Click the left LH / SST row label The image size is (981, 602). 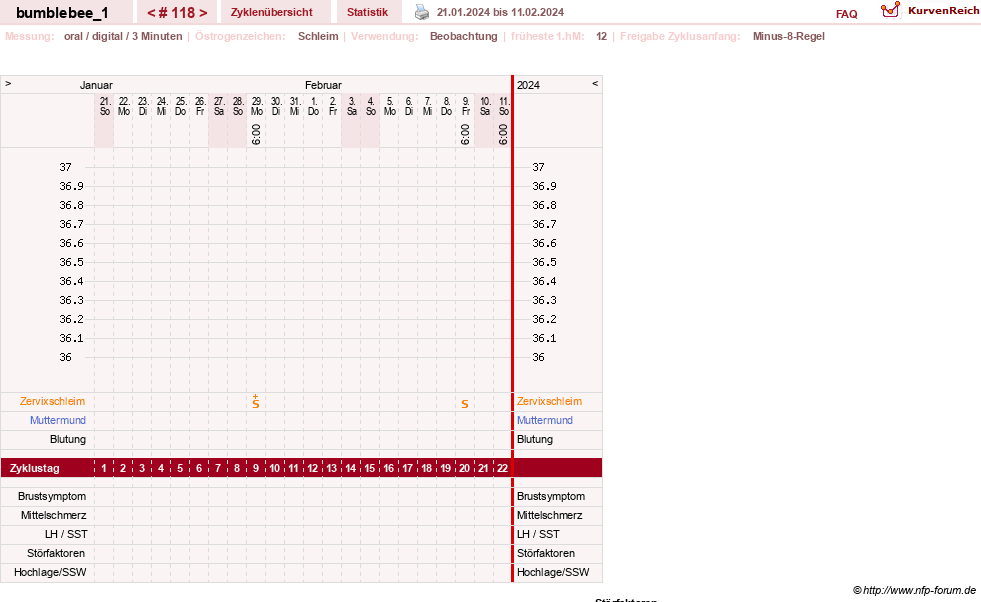66,534
